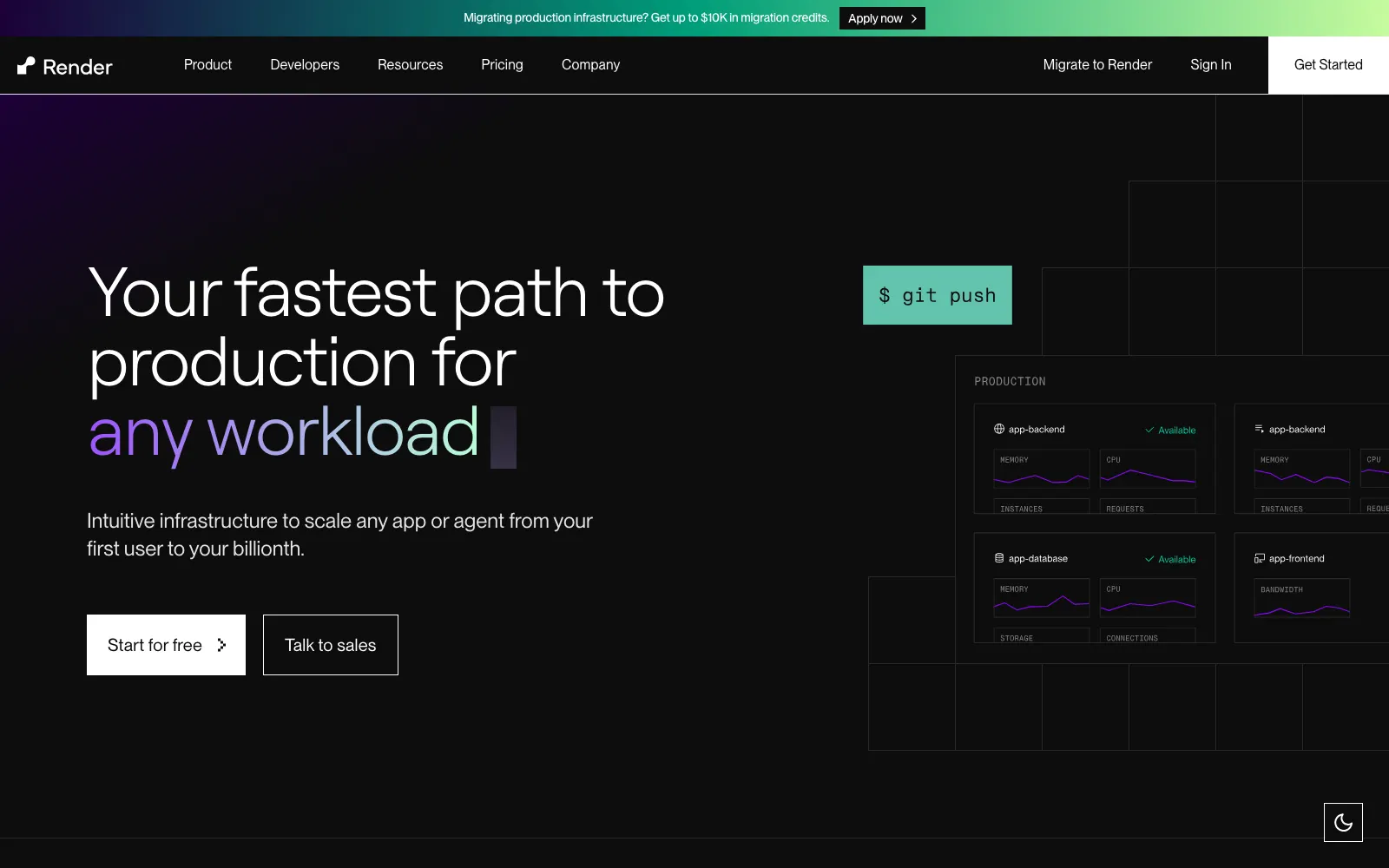This screenshot has width=1389, height=868.
Task: Click the app-database MEMORY chart
Action: tap(1042, 598)
